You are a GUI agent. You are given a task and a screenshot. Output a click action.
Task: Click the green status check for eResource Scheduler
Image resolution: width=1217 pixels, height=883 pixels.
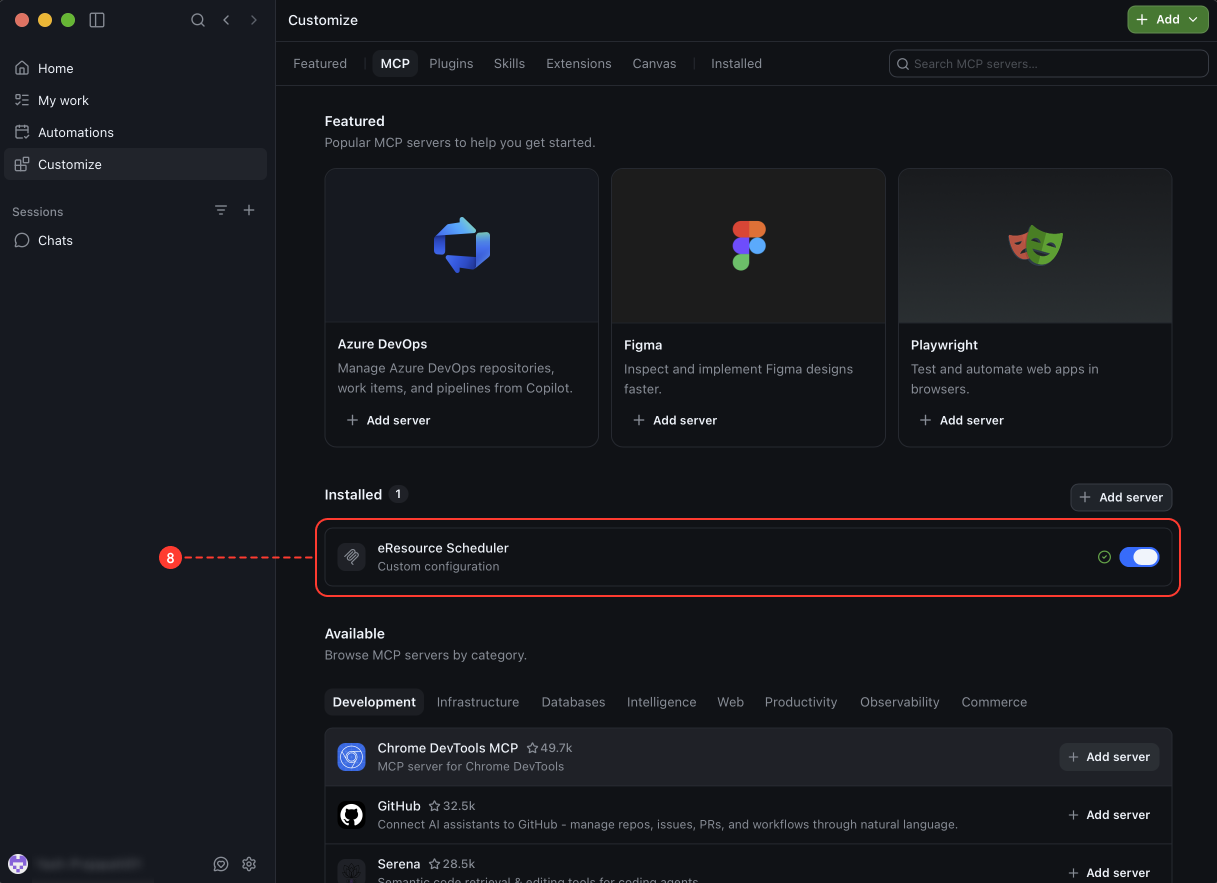[x=1104, y=557]
